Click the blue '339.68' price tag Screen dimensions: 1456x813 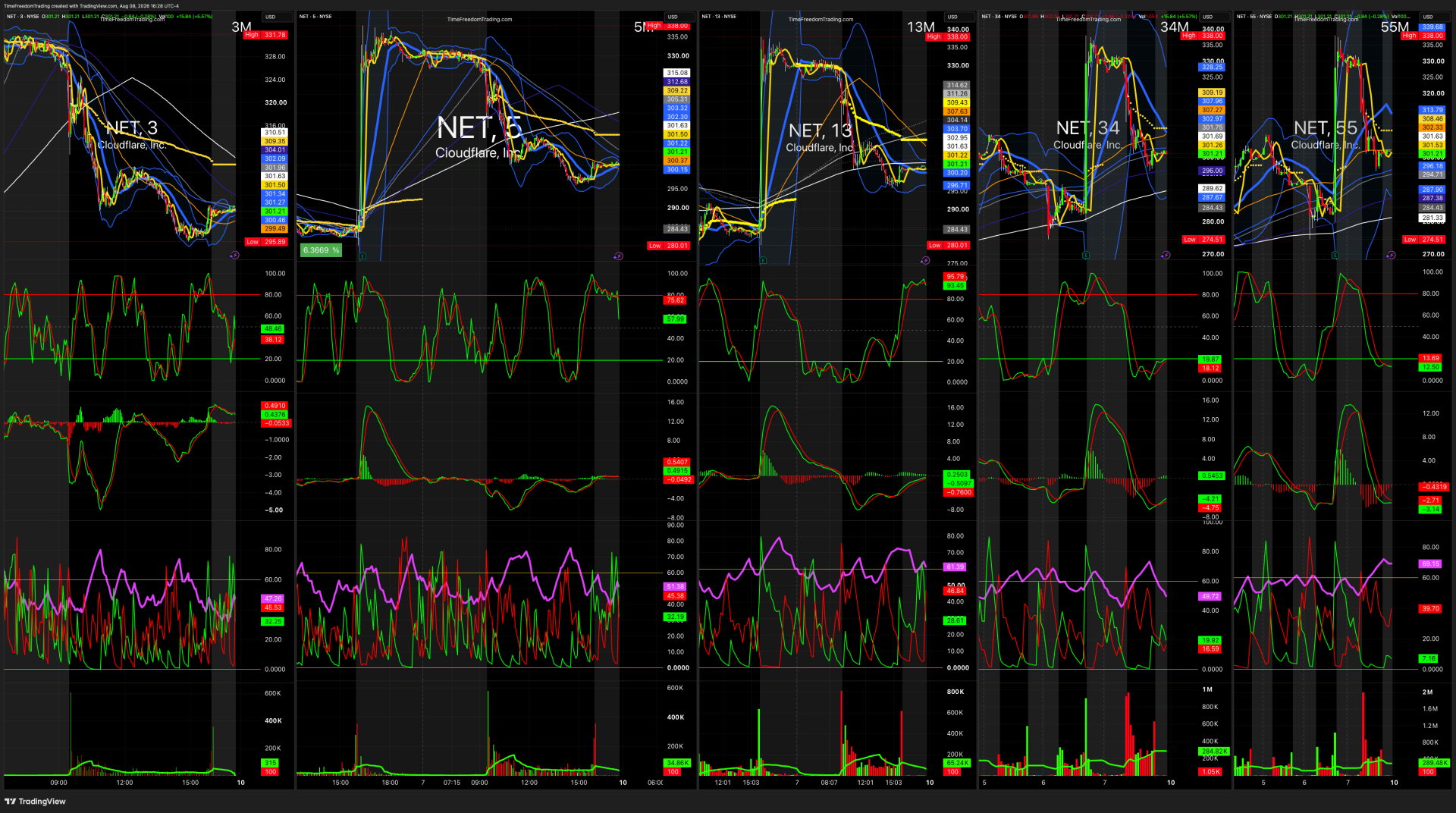tap(1432, 27)
